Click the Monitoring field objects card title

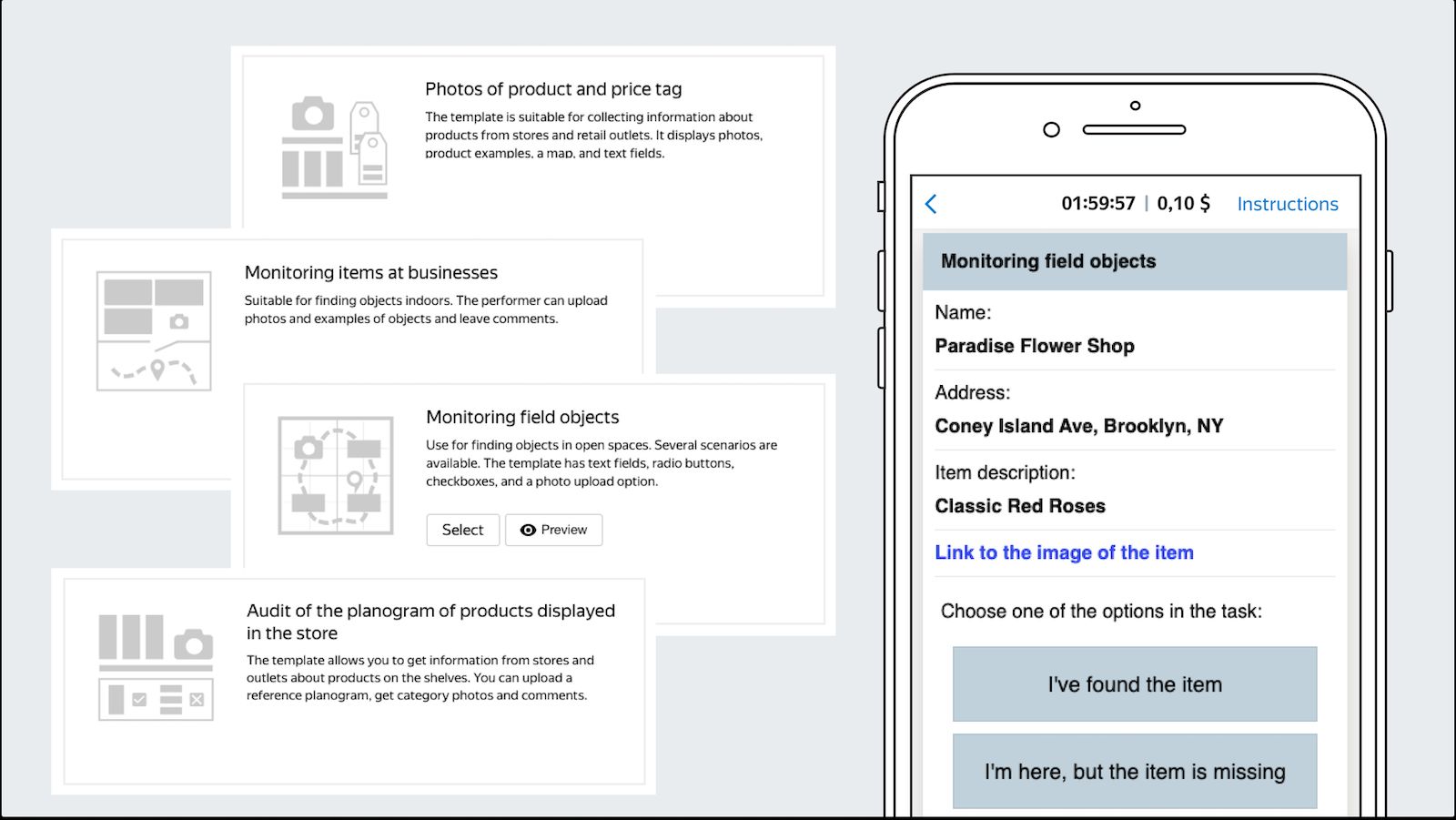[522, 418]
